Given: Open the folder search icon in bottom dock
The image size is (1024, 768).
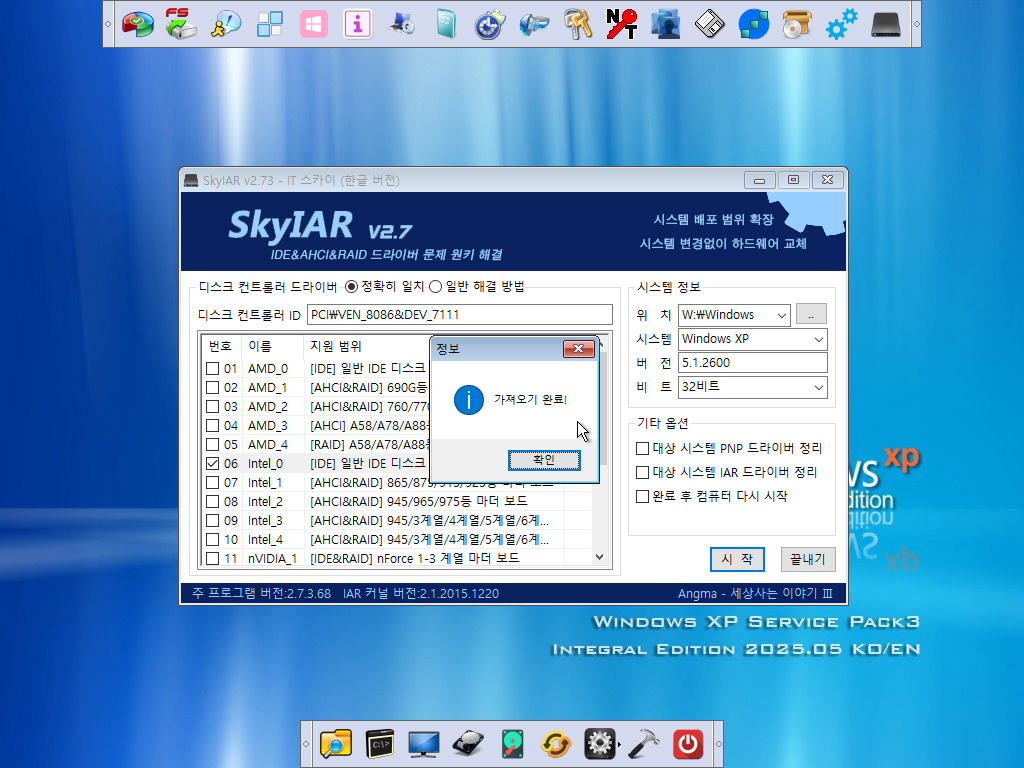Looking at the screenshot, I should click(336, 744).
